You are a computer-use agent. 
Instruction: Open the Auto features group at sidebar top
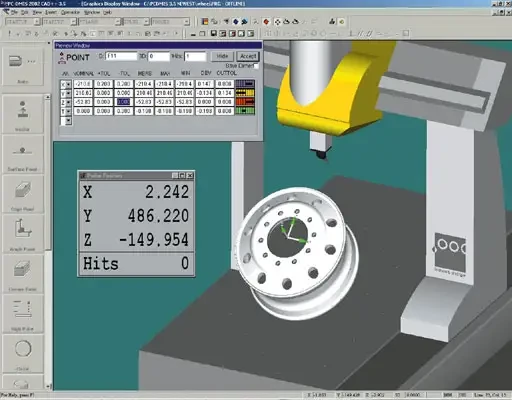23,67
